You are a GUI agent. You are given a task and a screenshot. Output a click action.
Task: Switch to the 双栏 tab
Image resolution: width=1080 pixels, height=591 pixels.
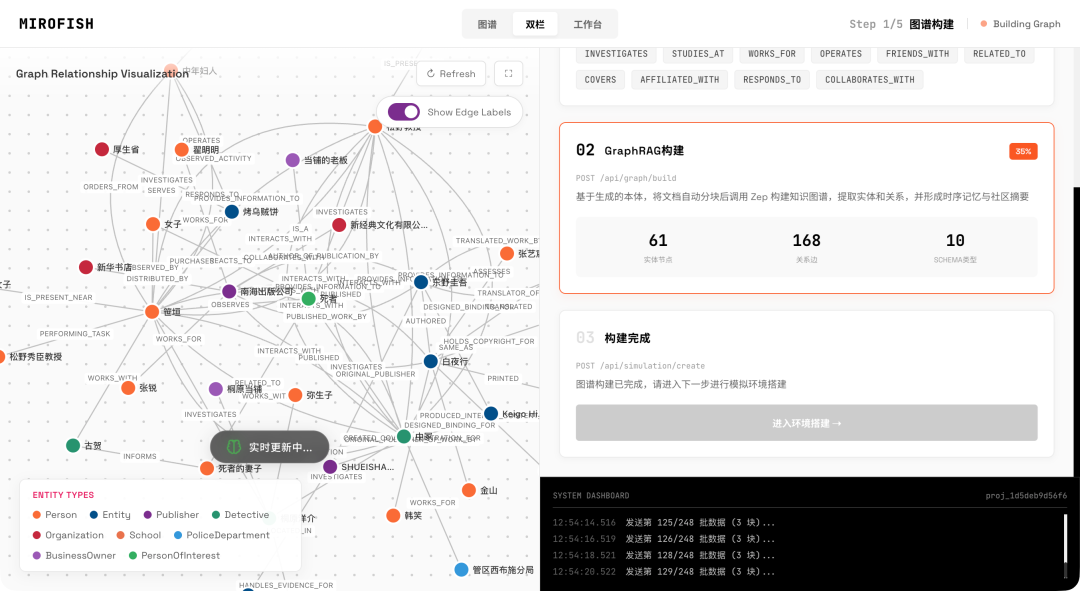535,24
